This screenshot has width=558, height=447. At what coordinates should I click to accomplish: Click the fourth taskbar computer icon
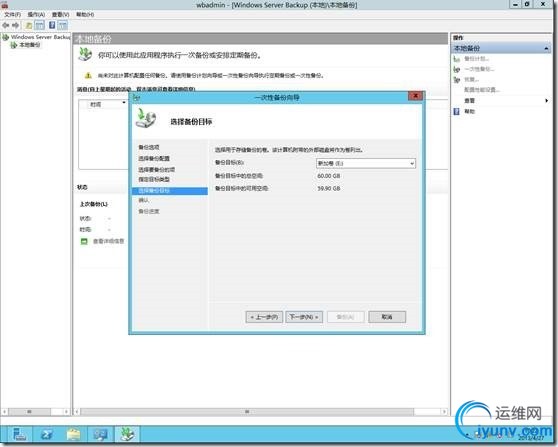[100, 434]
